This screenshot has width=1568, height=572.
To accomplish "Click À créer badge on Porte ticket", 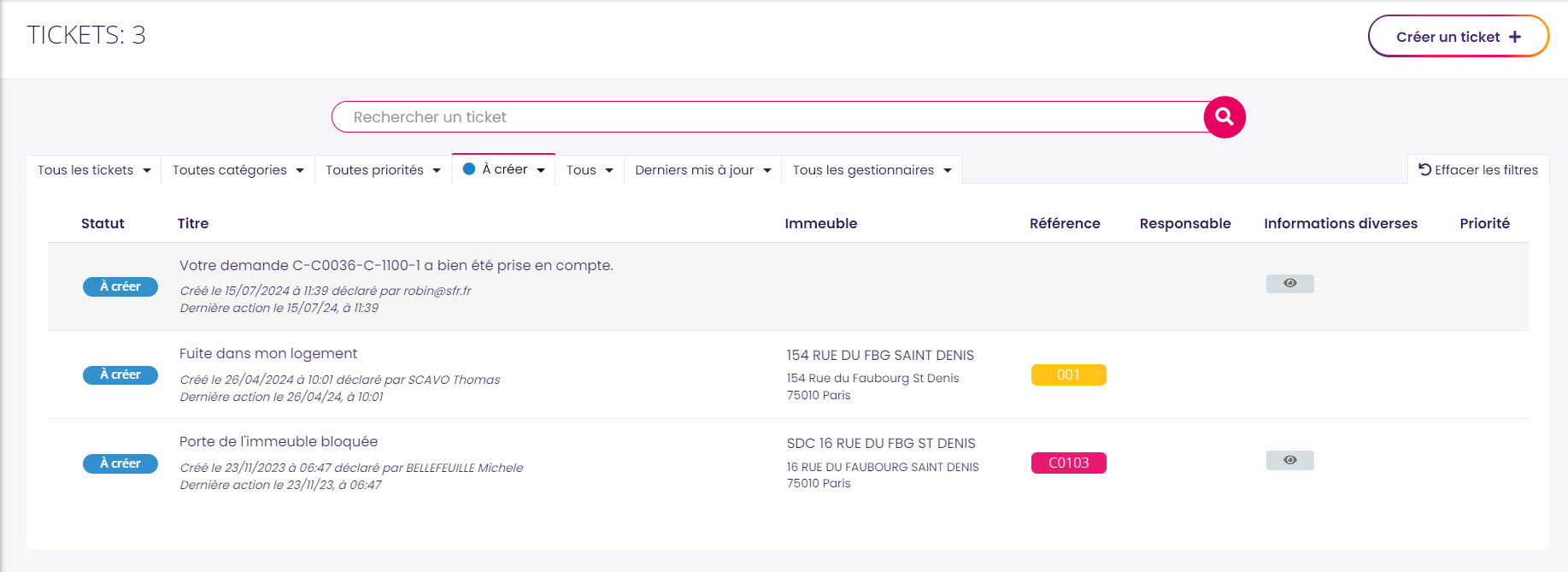I will coord(120,463).
